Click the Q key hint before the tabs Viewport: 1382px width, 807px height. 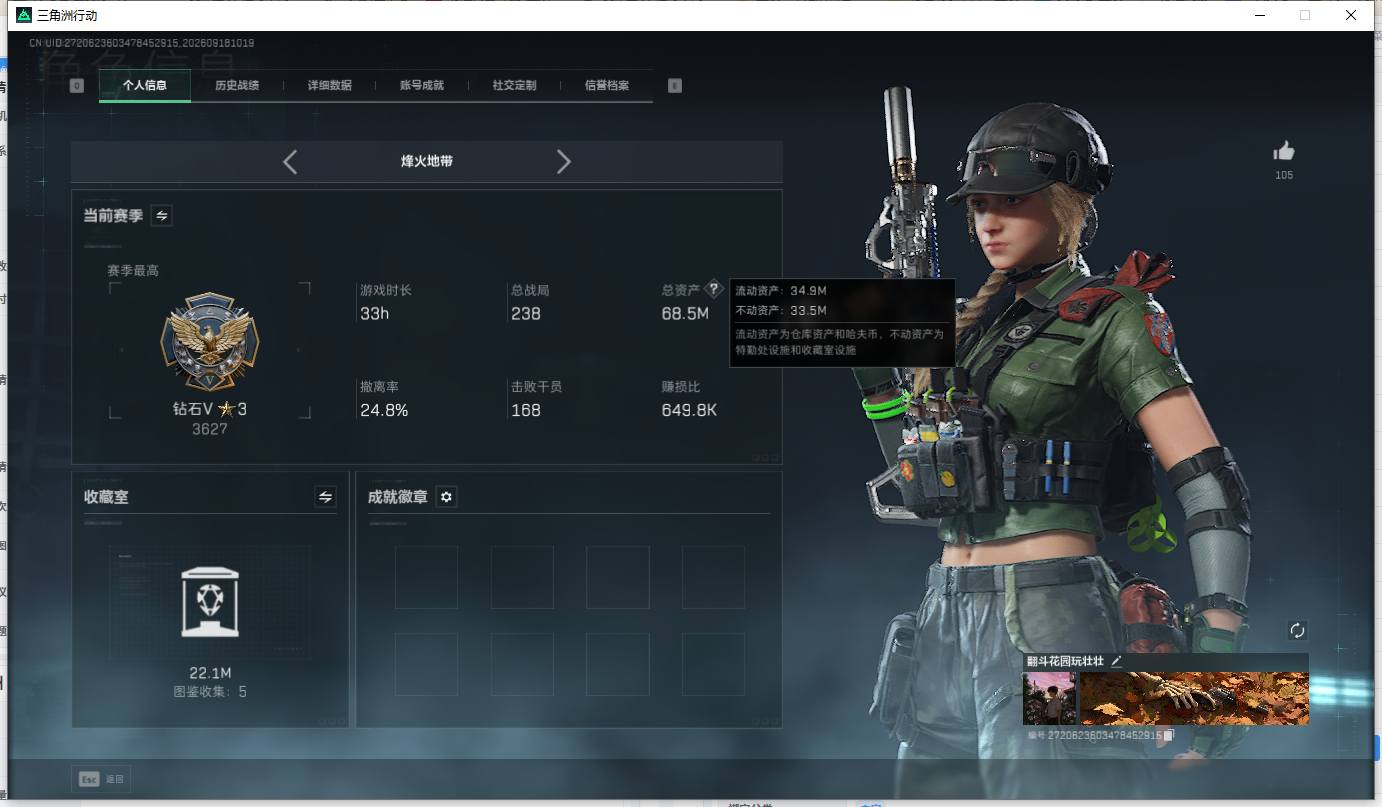[77, 86]
